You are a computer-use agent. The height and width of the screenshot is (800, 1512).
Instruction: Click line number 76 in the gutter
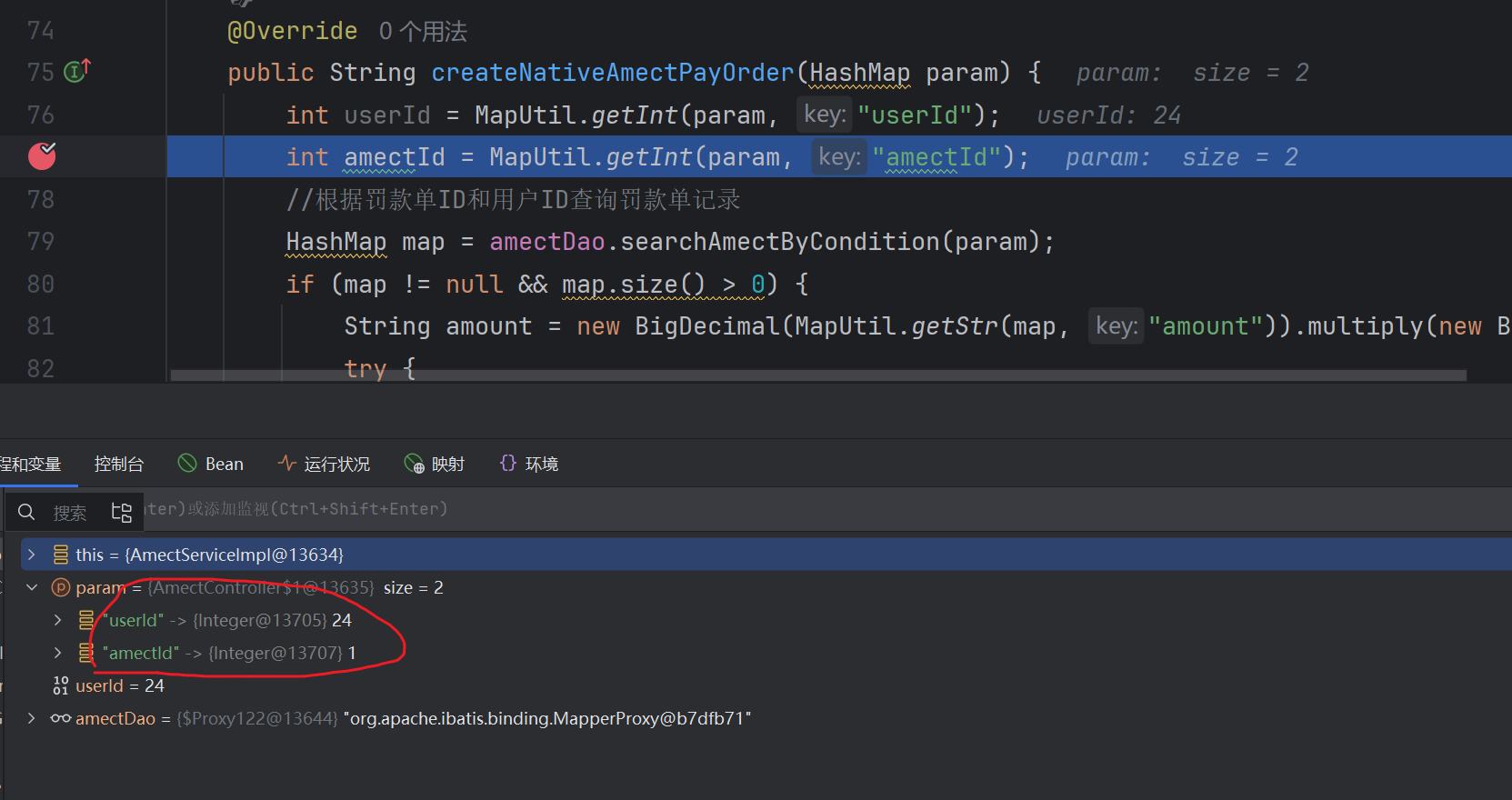pyautogui.click(x=41, y=115)
